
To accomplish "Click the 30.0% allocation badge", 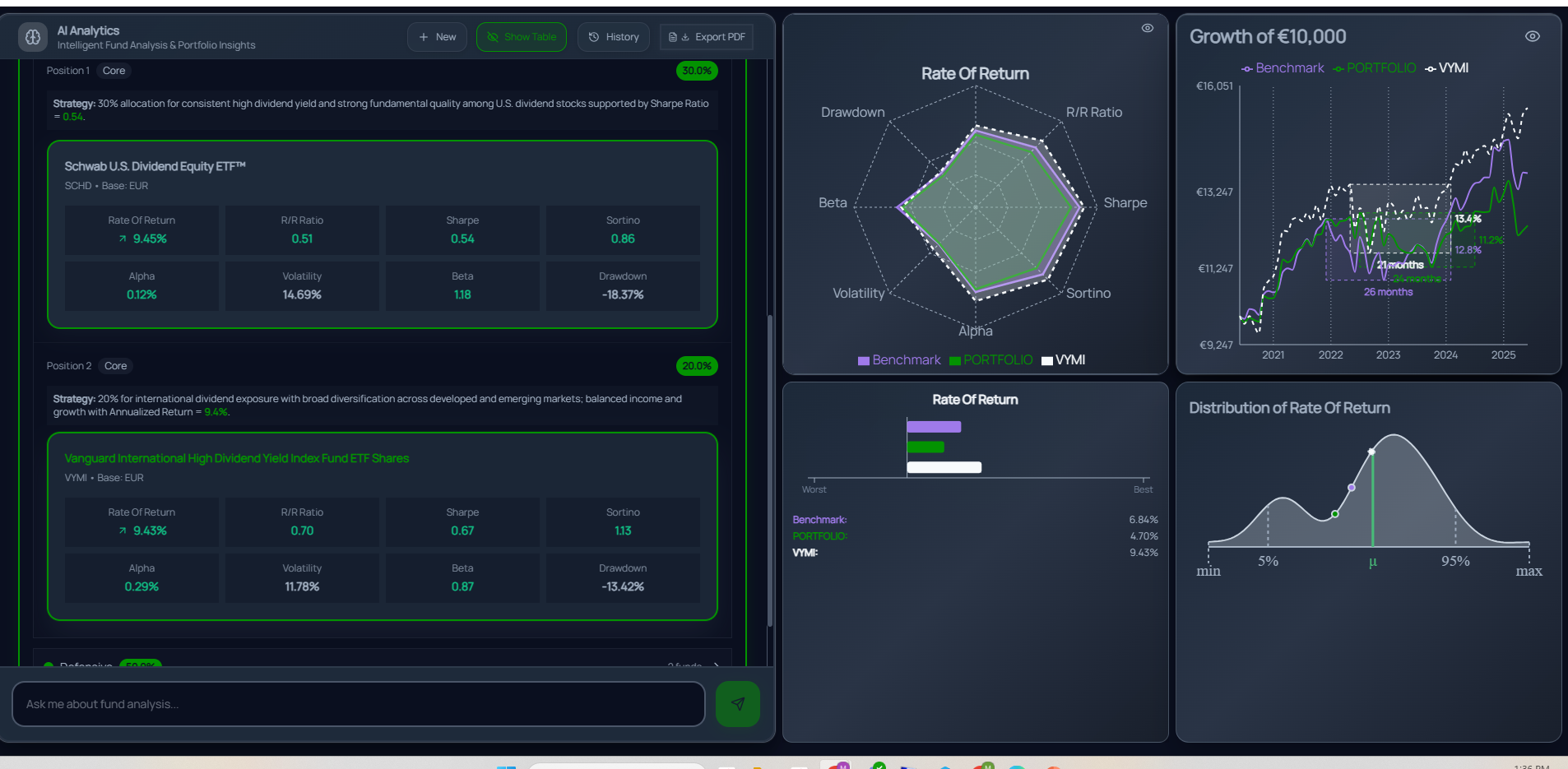I will (697, 71).
